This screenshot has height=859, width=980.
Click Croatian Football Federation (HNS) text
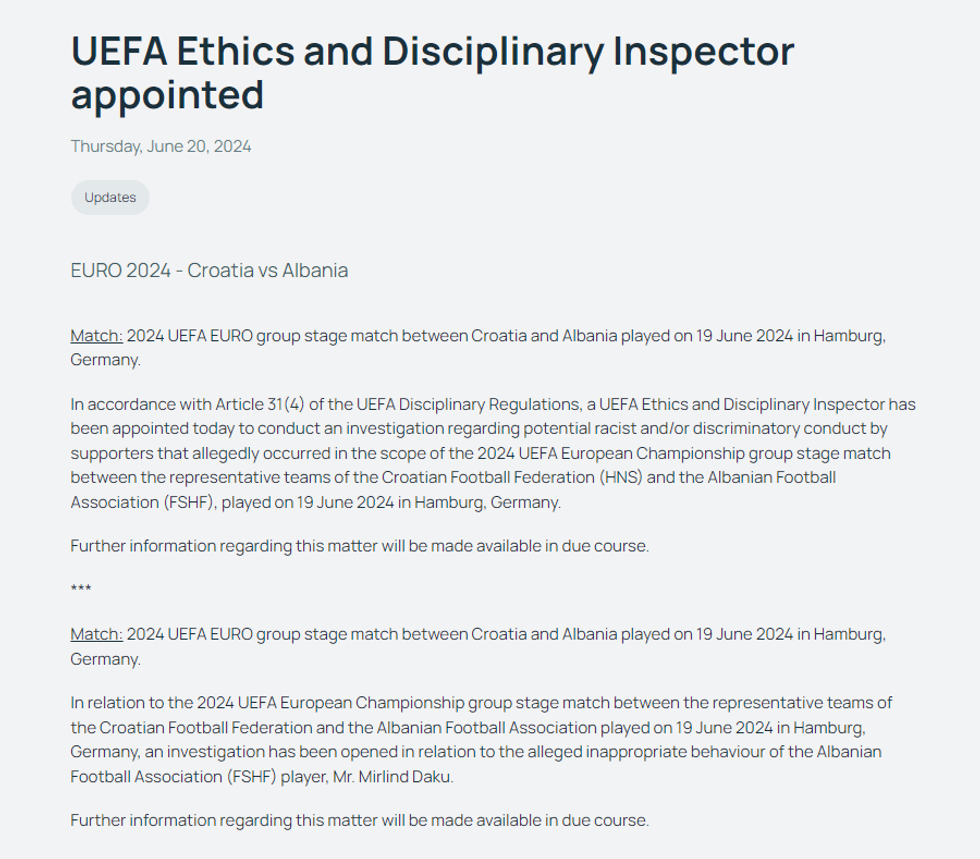(520, 478)
